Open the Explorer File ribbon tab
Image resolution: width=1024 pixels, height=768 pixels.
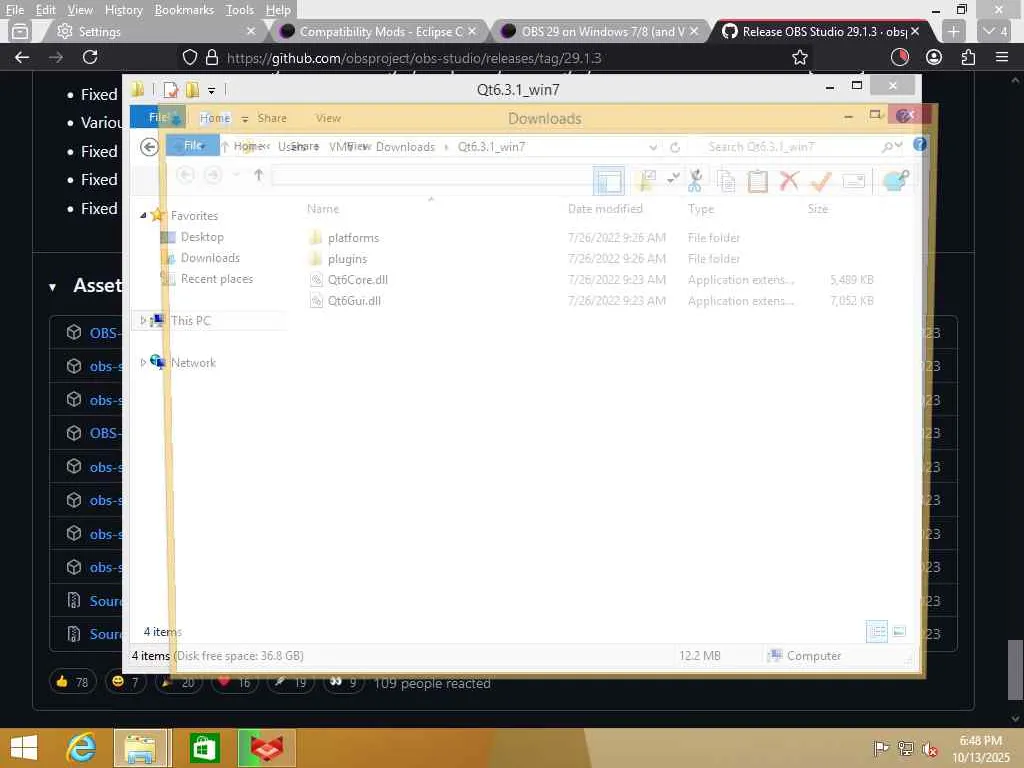(157, 118)
